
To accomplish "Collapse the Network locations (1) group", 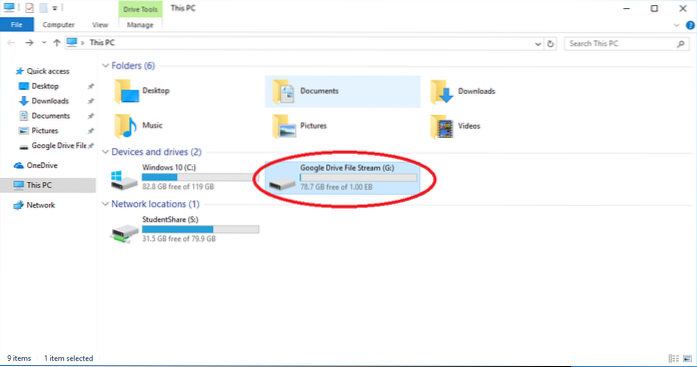I will point(105,204).
